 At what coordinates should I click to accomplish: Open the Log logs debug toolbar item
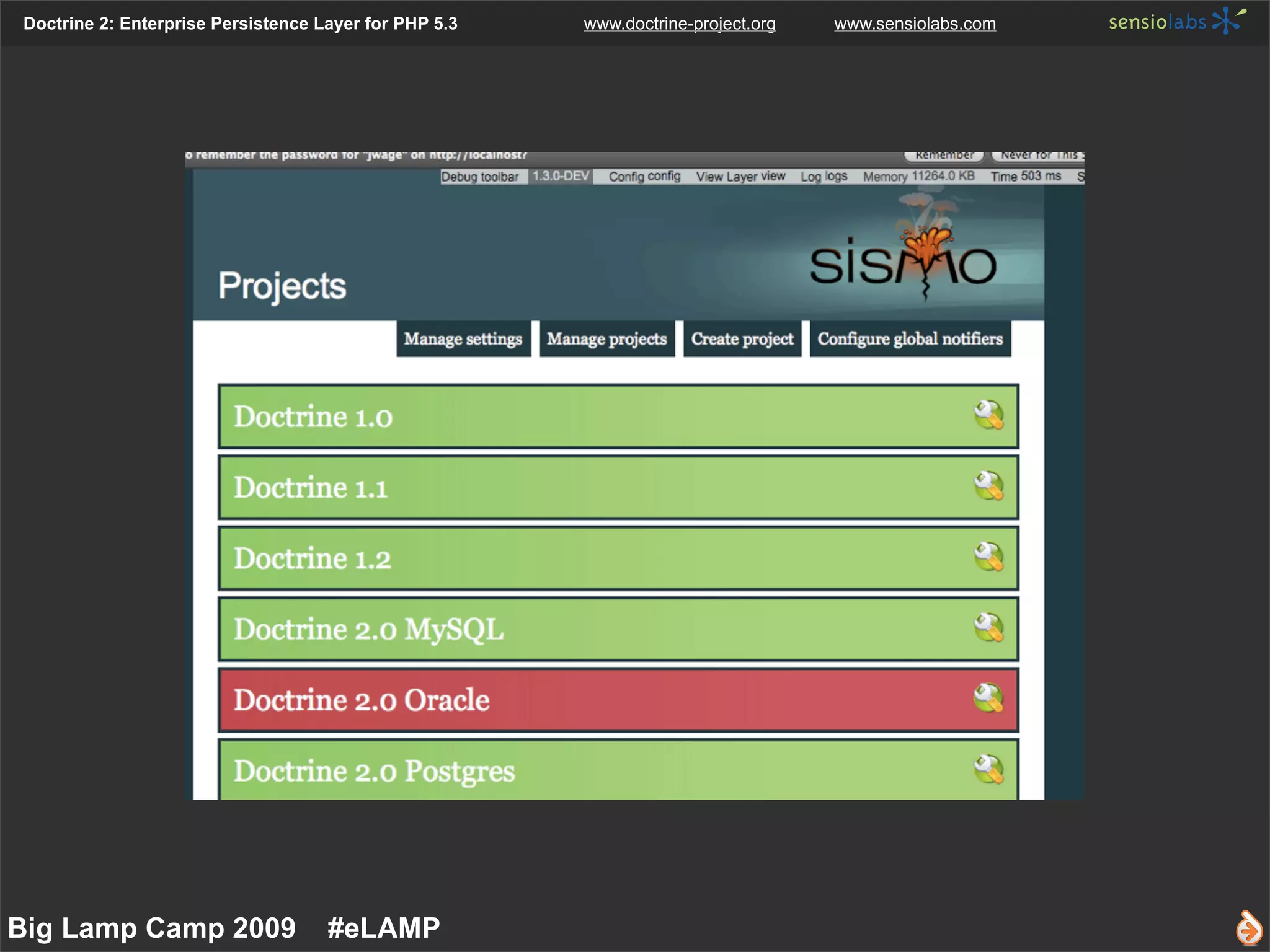pyautogui.click(x=824, y=177)
